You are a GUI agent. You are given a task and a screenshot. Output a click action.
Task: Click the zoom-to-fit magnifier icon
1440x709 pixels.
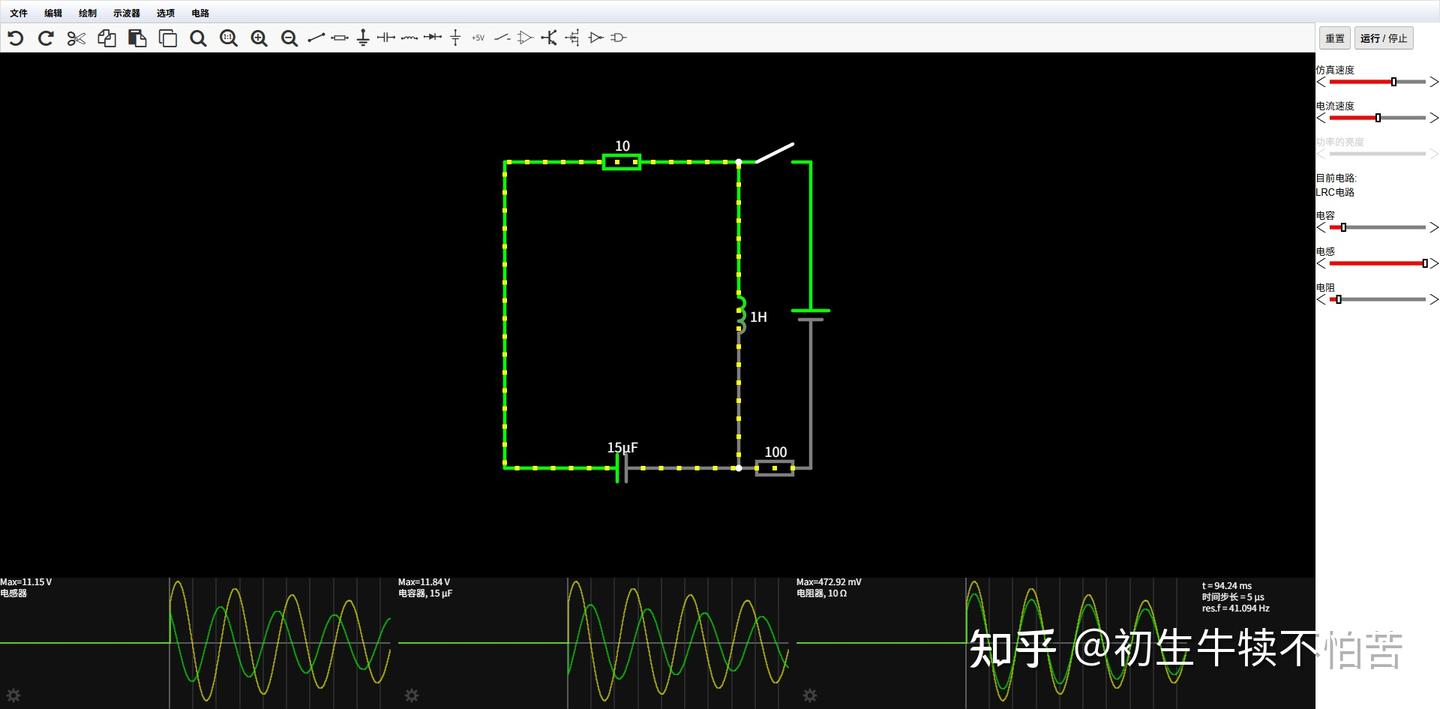tap(198, 38)
